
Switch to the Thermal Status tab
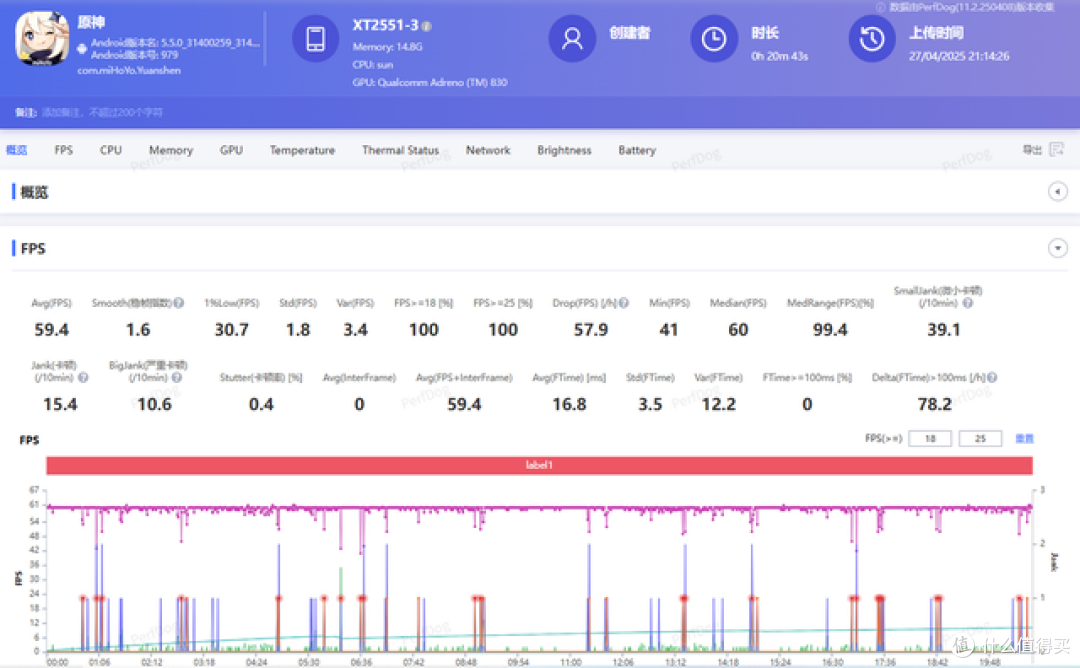(x=400, y=150)
